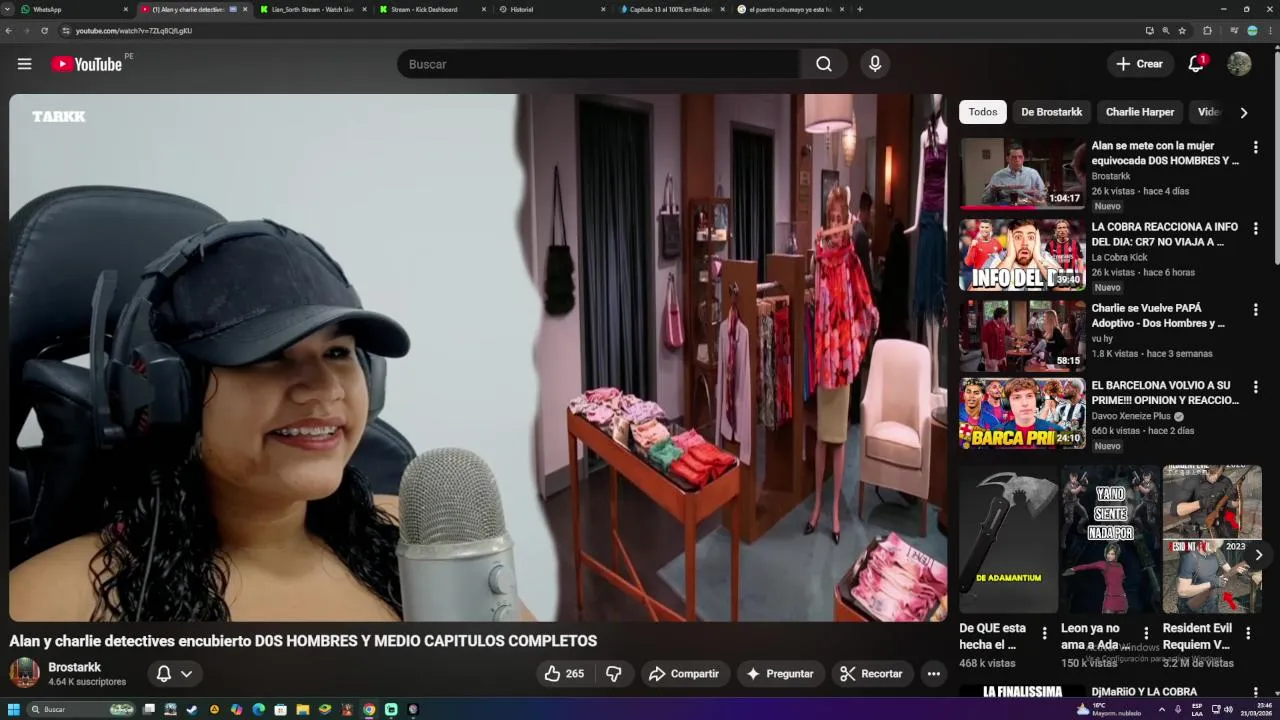
Task: Open Brostarkk channel avatar
Action: 25,673
